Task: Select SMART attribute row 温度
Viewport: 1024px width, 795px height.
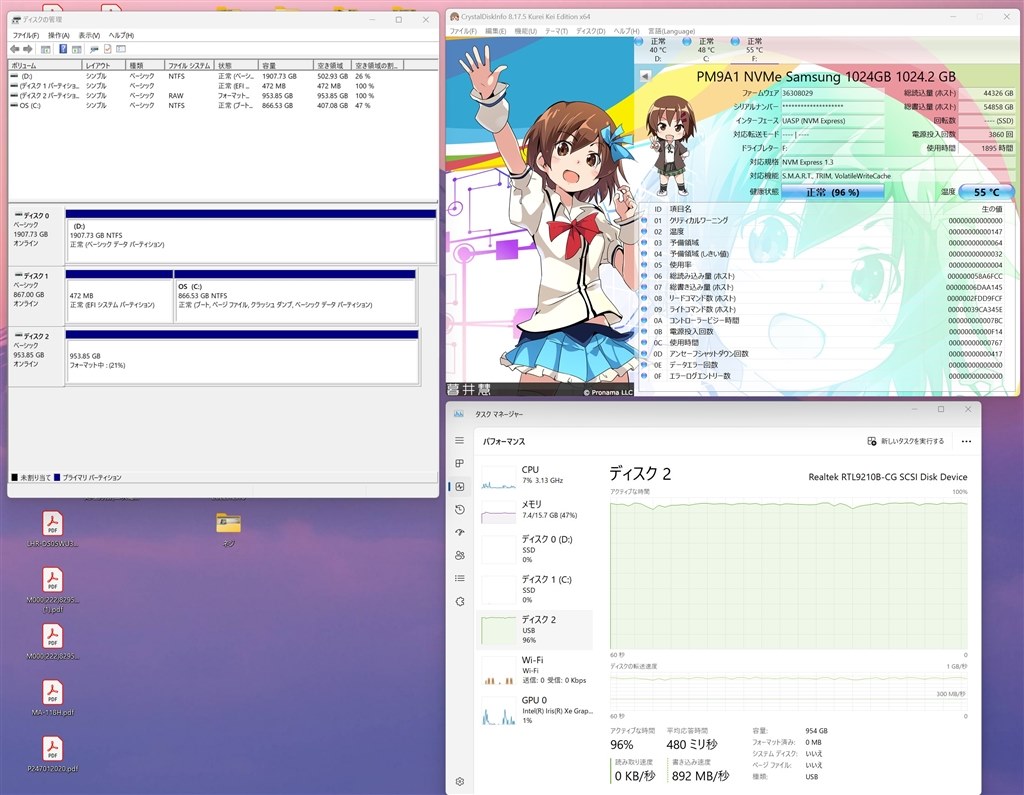Action: tap(828, 231)
